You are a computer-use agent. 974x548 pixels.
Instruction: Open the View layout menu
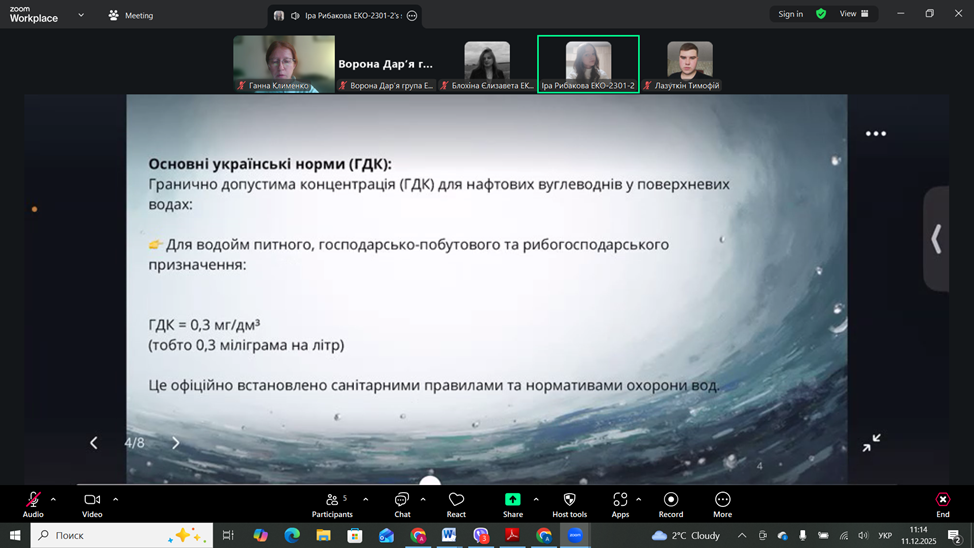click(x=854, y=14)
